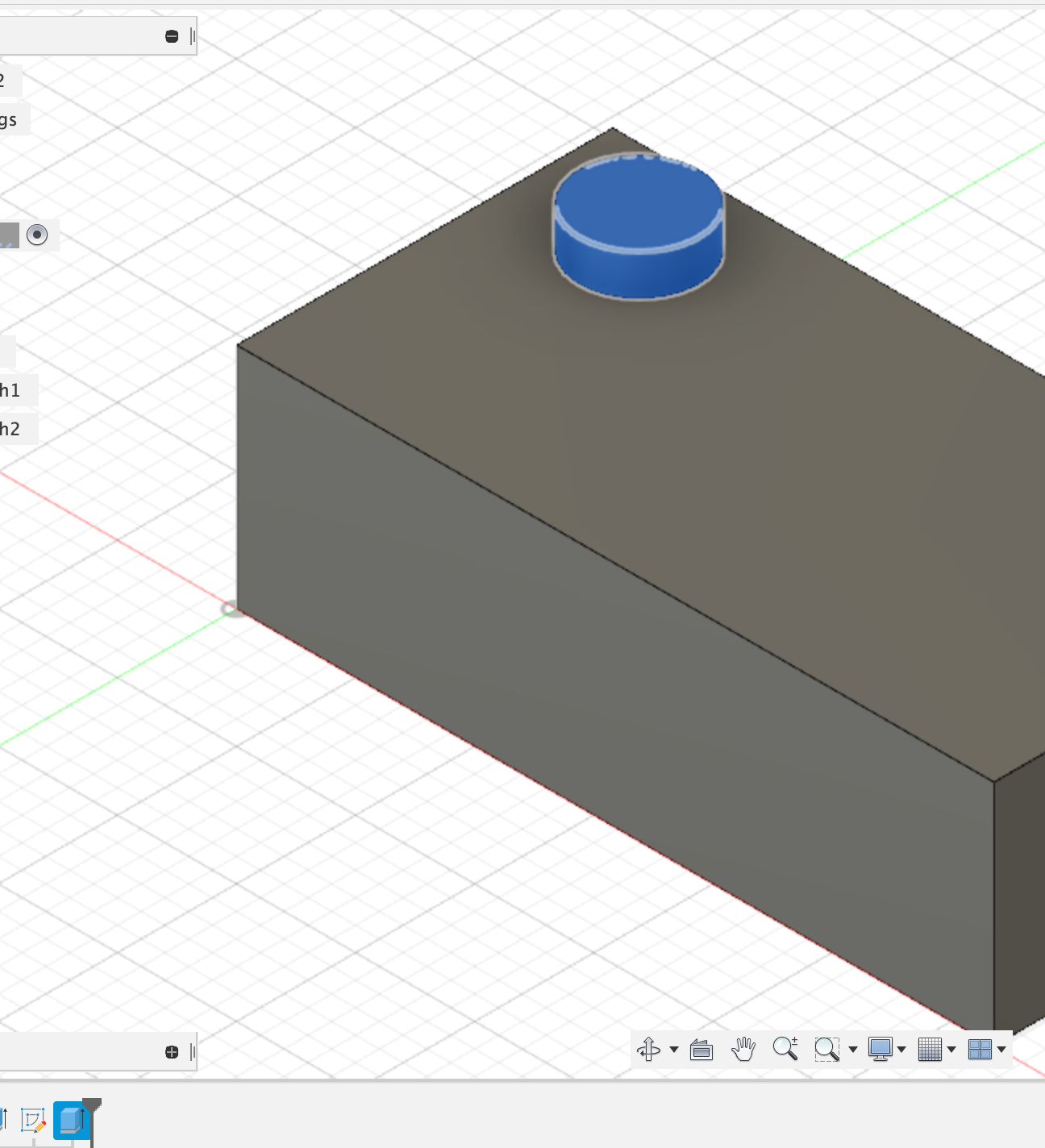Viewport: 1045px width, 1148px height.
Task: Select the Zoom Window fit tool
Action: coord(826,1049)
